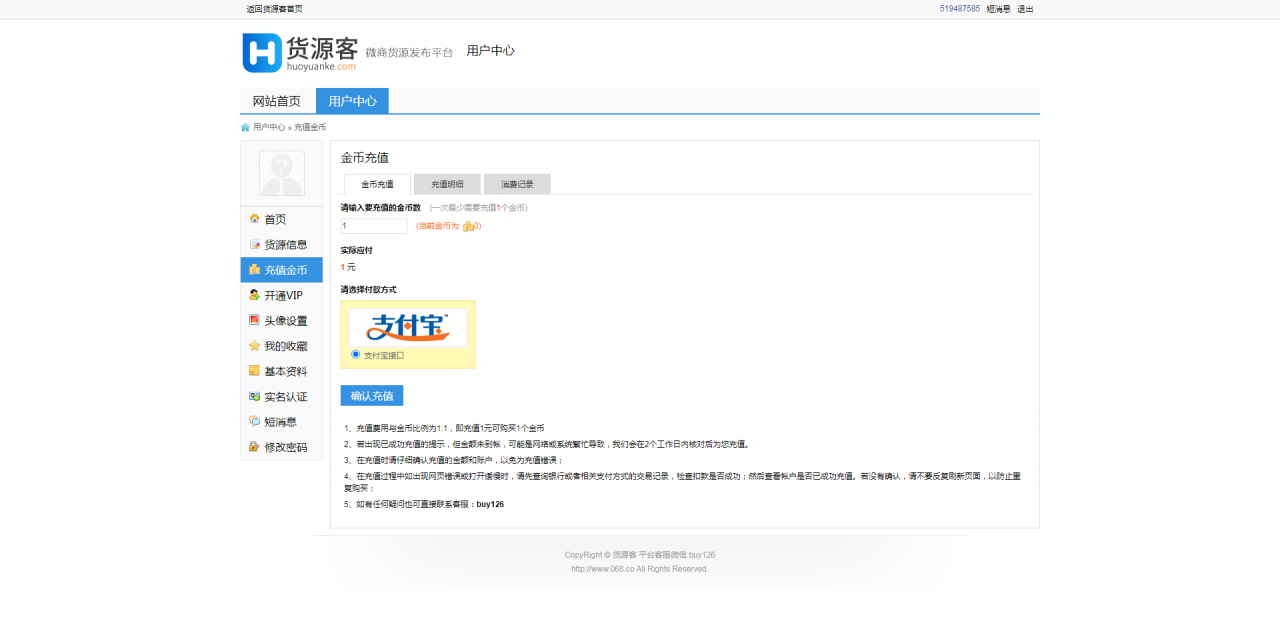Open 短消息 messages from sidebar
The height and width of the screenshot is (637, 1280).
pyautogui.click(x=272, y=420)
